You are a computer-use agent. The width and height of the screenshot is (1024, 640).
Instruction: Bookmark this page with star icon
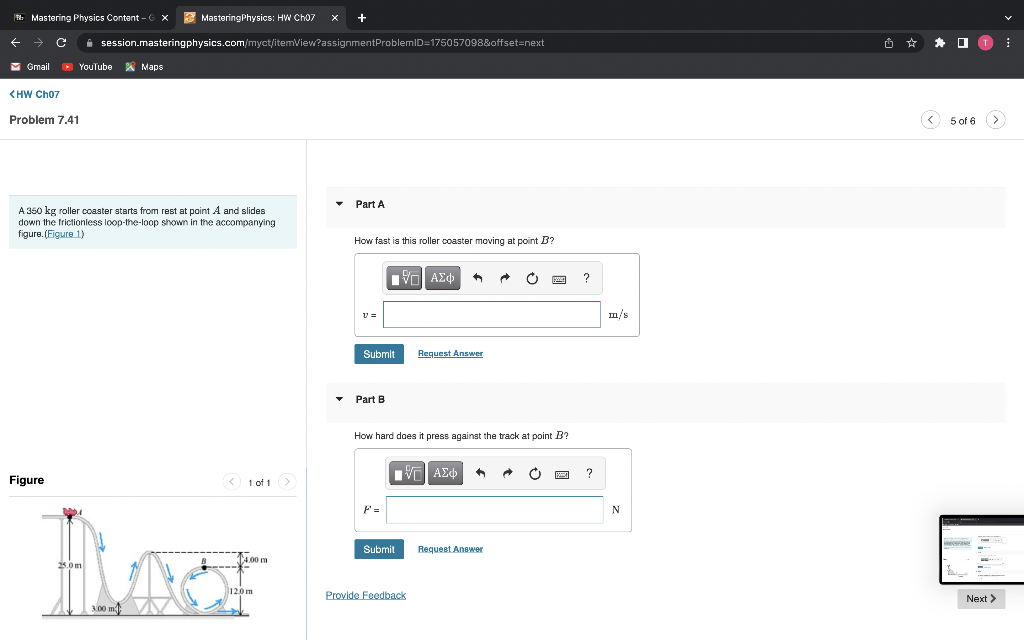pyautogui.click(x=912, y=43)
